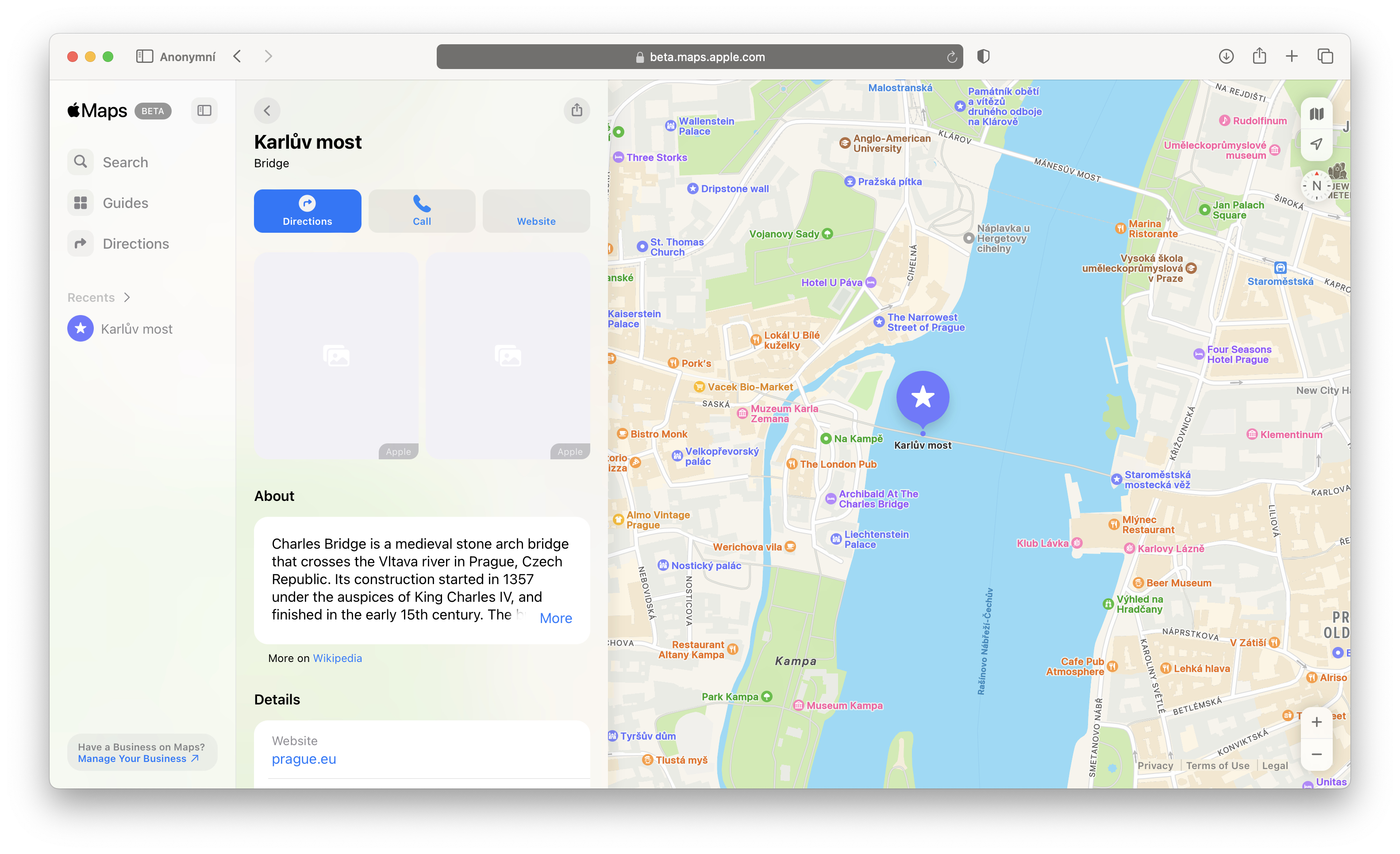Click the current location arrow on the map

(1316, 144)
